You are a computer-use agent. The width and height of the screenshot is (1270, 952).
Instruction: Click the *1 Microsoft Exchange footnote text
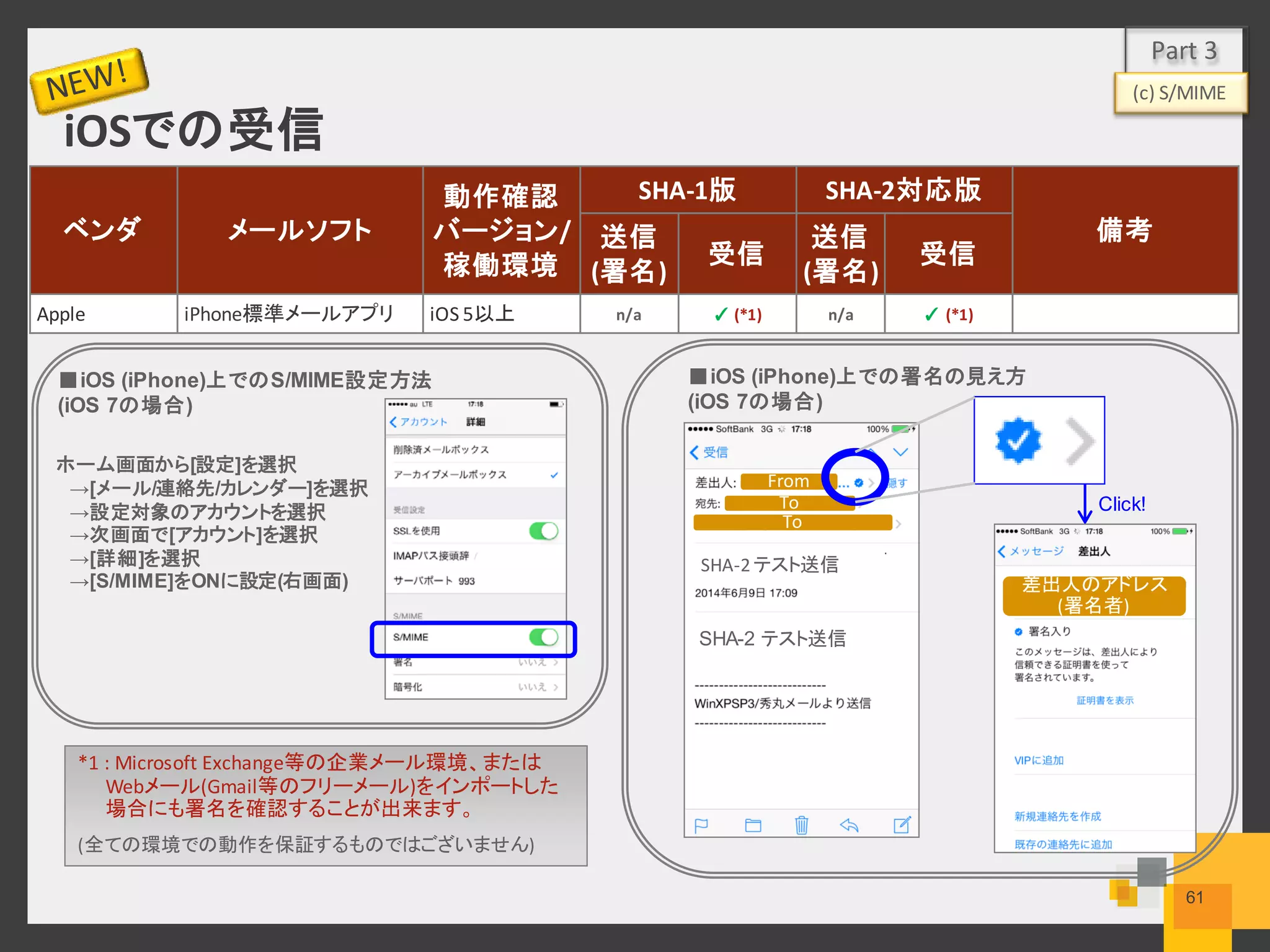click(x=319, y=785)
